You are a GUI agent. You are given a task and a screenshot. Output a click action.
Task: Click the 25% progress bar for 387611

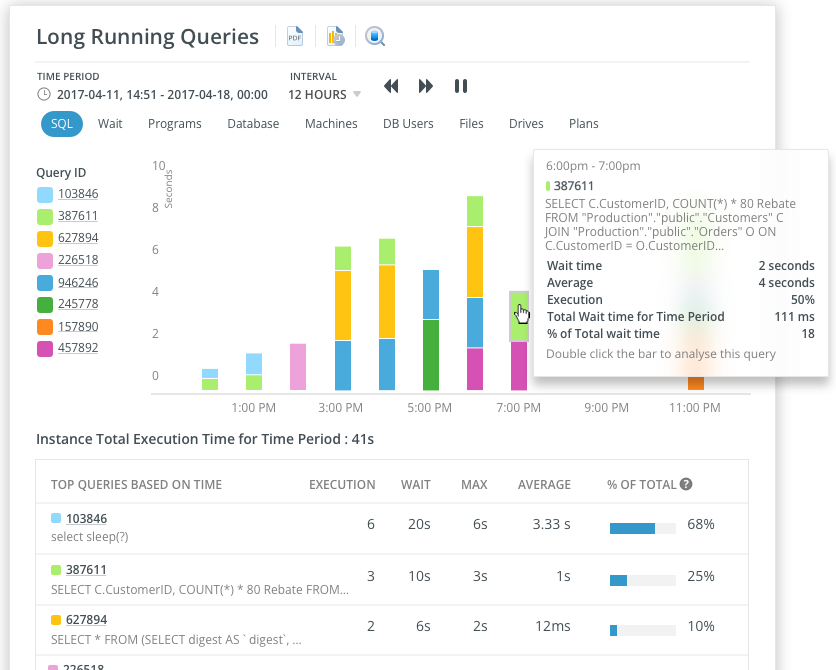pos(642,580)
